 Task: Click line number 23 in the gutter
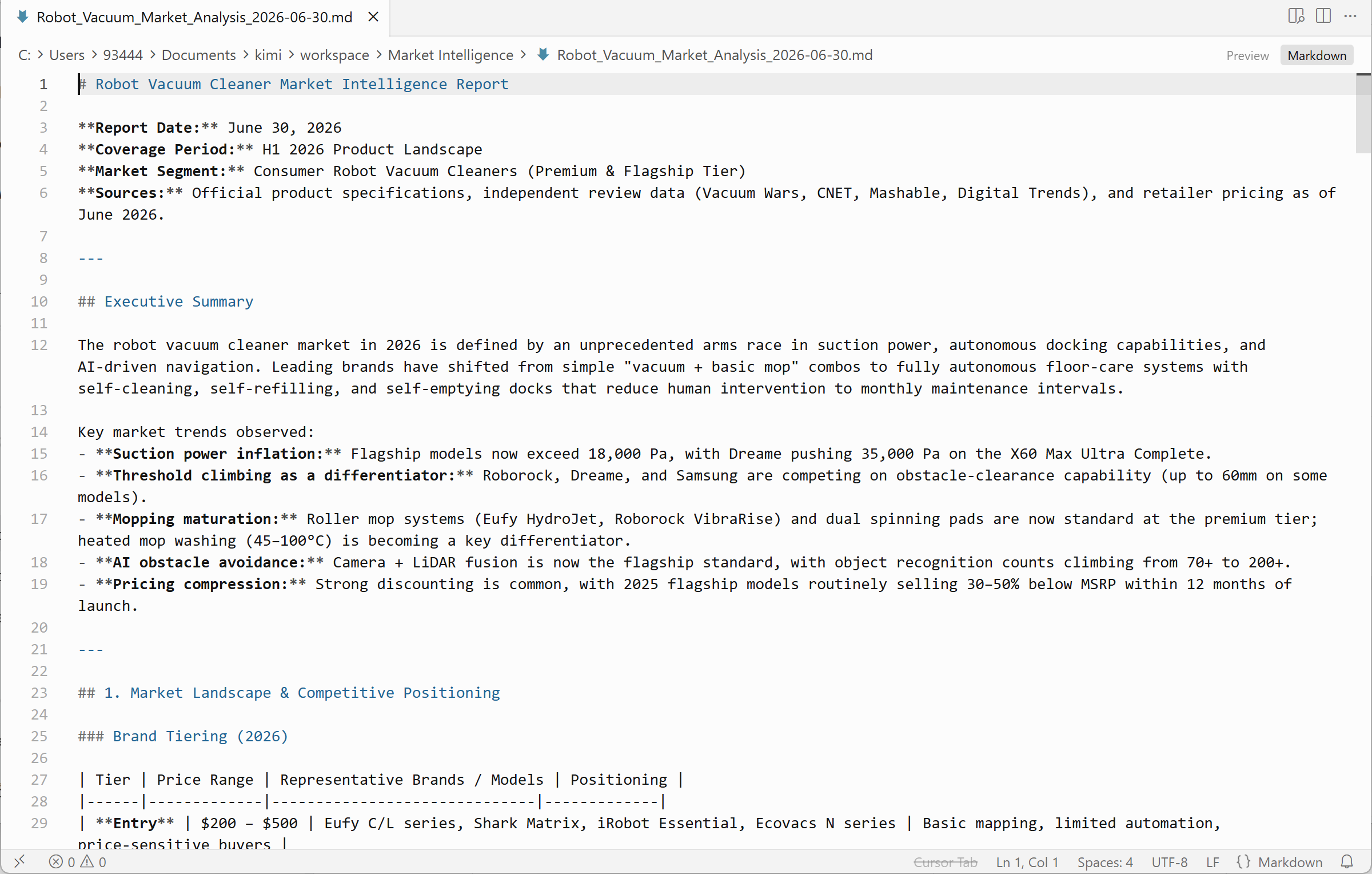tap(39, 693)
